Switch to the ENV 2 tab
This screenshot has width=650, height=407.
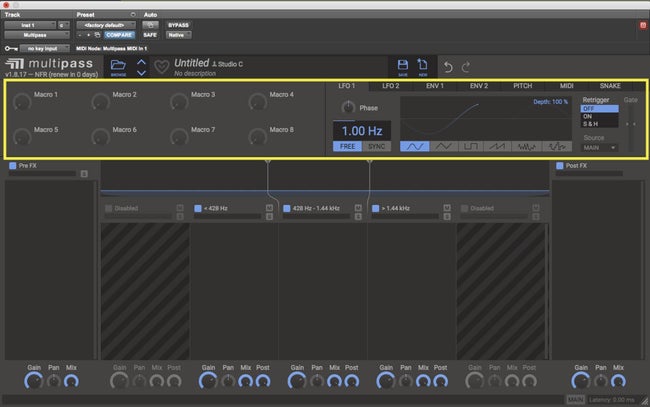(479, 86)
